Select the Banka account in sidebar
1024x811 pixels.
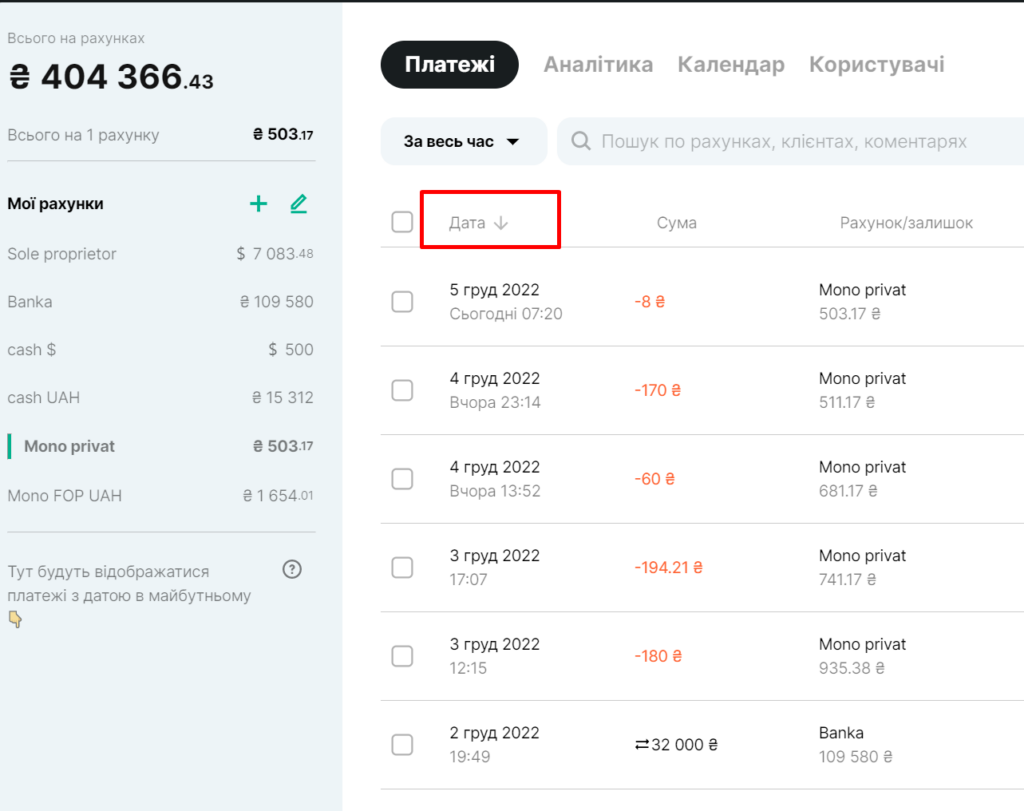tap(160, 302)
